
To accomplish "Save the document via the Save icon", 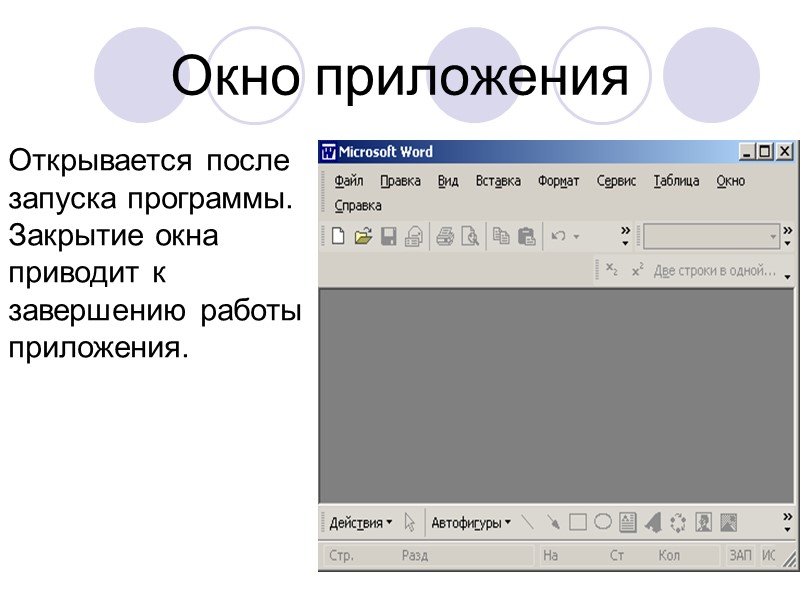I will (x=390, y=234).
